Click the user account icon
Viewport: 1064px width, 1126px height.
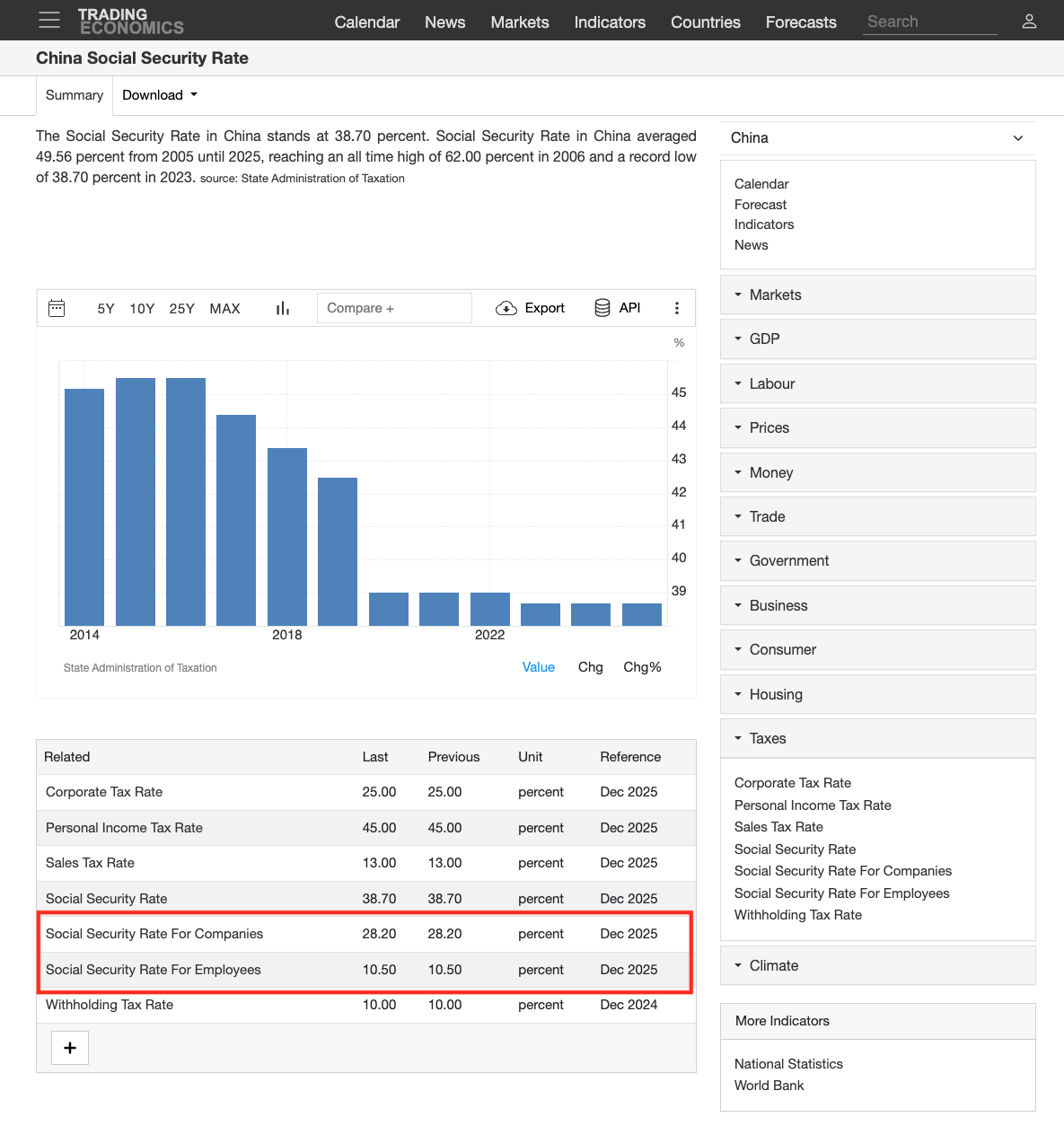[1029, 21]
